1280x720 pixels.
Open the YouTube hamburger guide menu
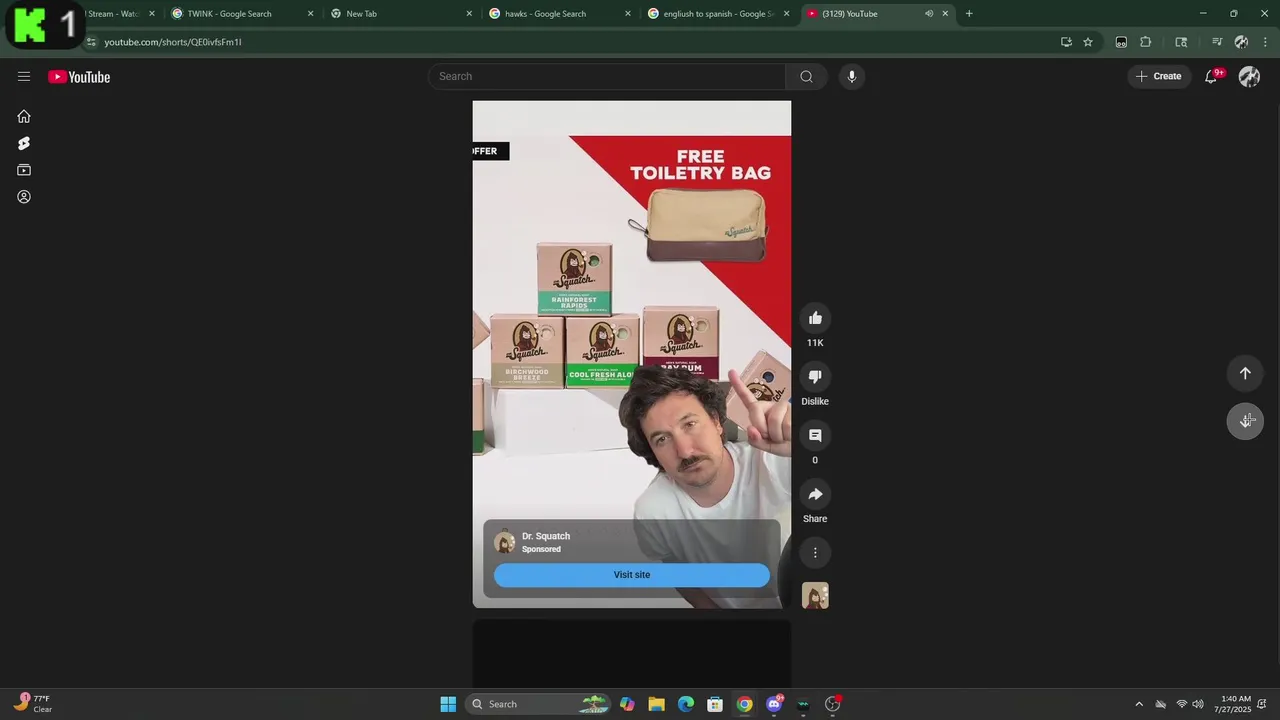[24, 77]
